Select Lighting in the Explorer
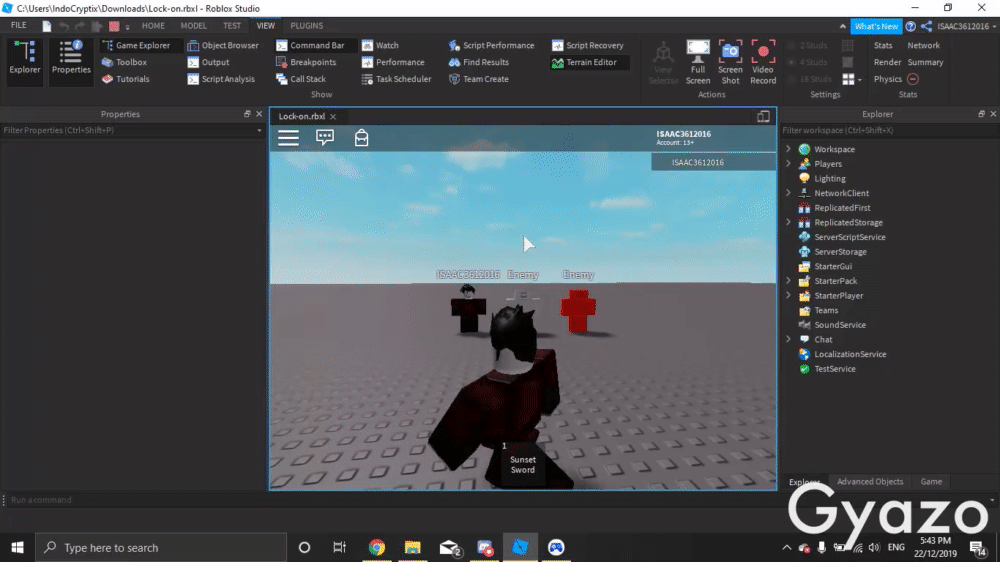This screenshot has height=562, width=1000. 829,179
